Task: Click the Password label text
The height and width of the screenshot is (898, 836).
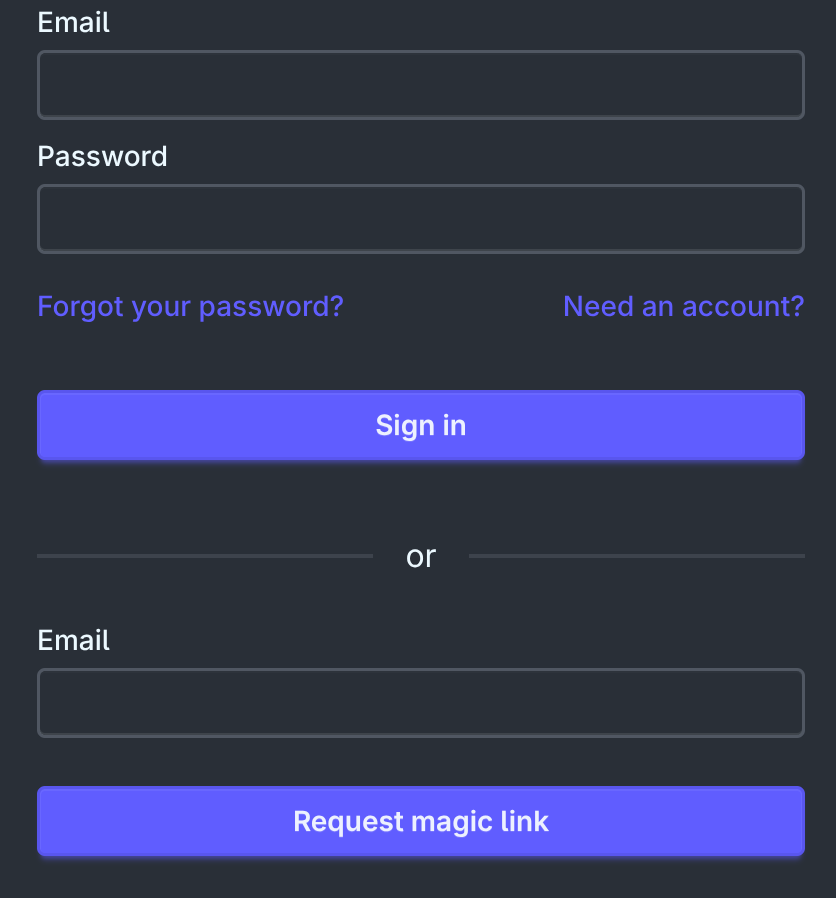Action: [102, 156]
